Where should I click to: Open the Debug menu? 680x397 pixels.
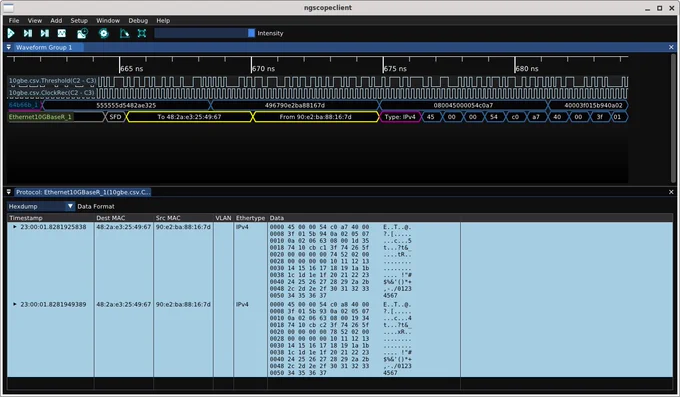tap(138, 20)
